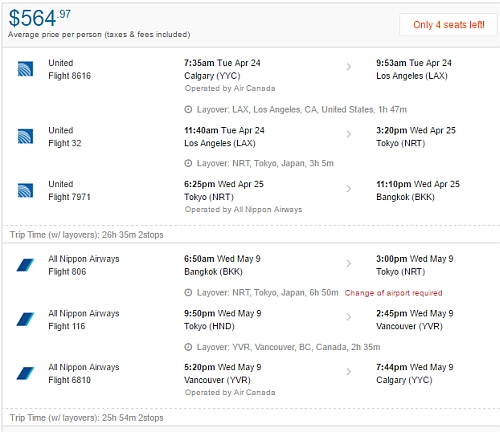Click arrow between Vancouver and Calgary
500x432 pixels.
[x=349, y=371]
